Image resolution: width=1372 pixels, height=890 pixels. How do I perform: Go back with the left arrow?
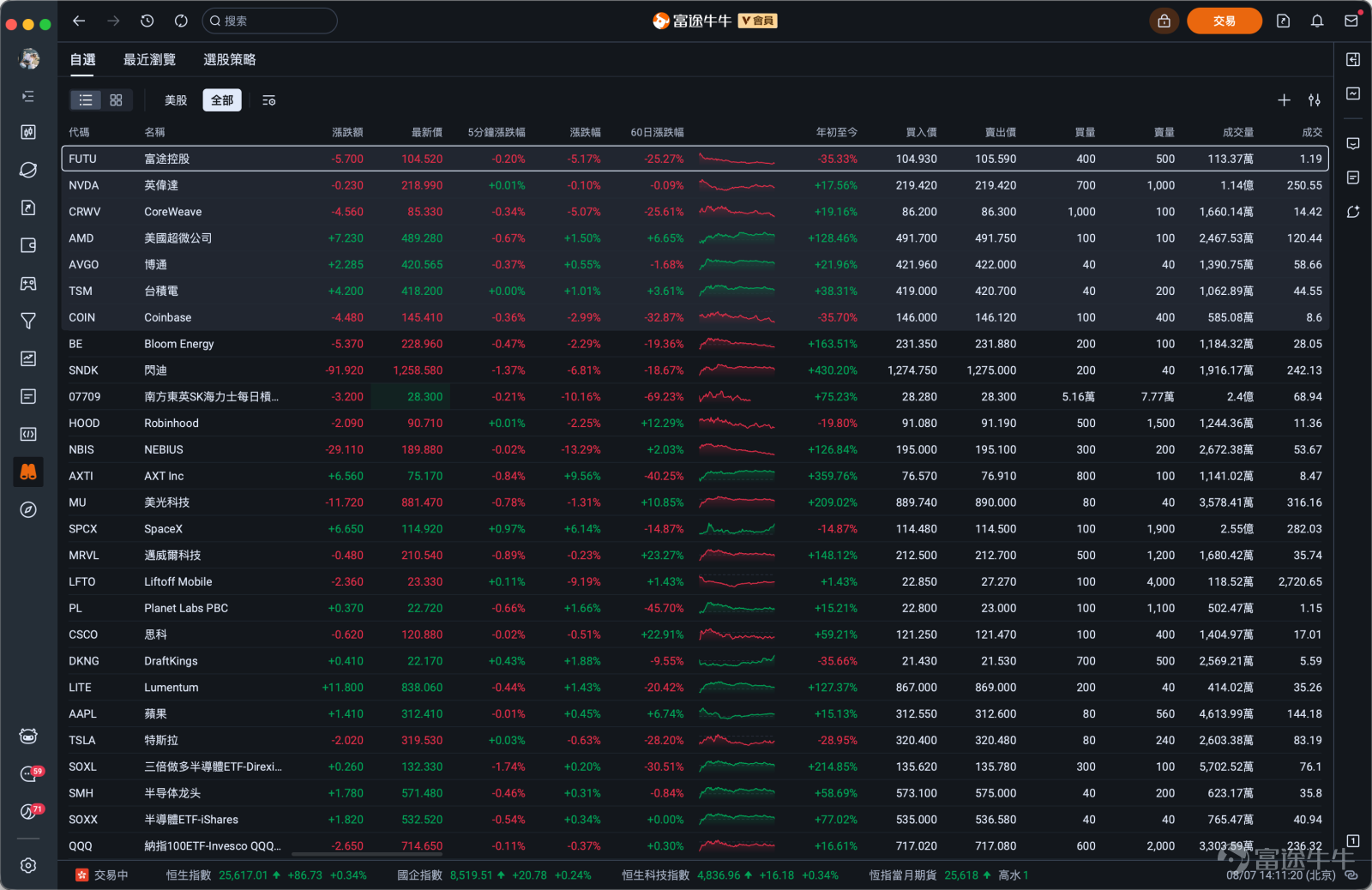coord(79,21)
